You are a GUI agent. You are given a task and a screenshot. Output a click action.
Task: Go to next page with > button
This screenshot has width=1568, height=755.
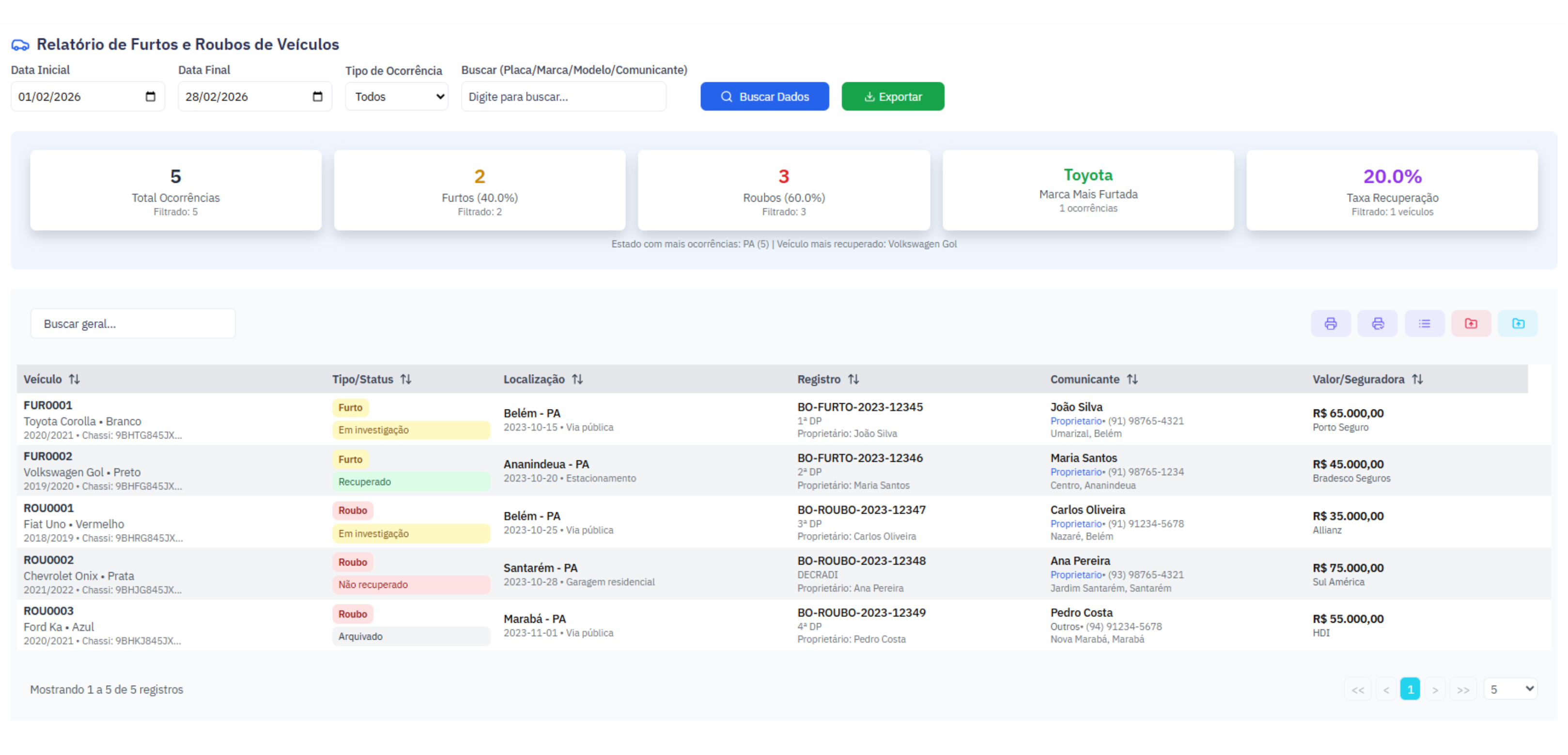[x=1435, y=689]
